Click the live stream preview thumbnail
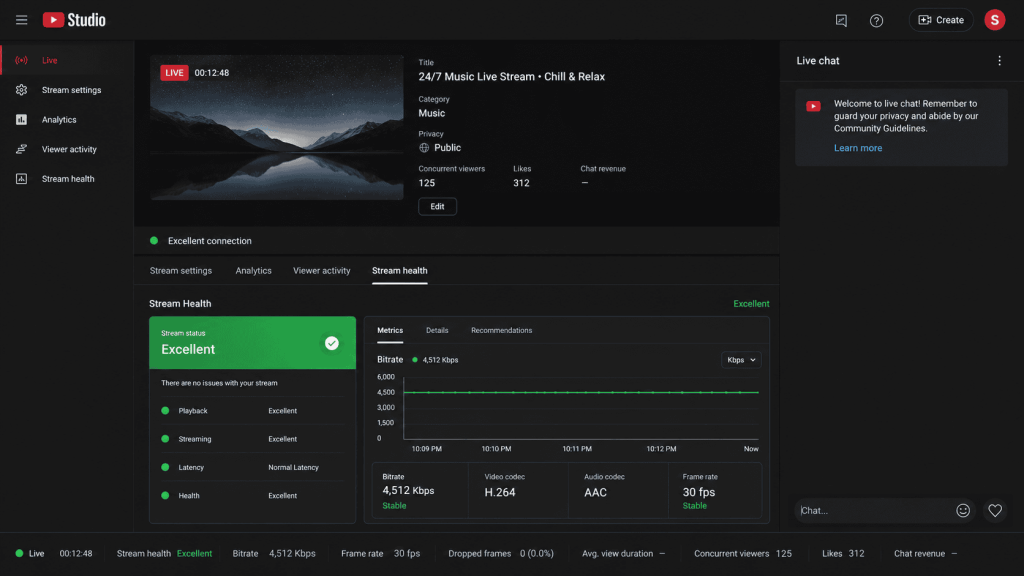Viewport: 1024px width, 576px height. (277, 127)
